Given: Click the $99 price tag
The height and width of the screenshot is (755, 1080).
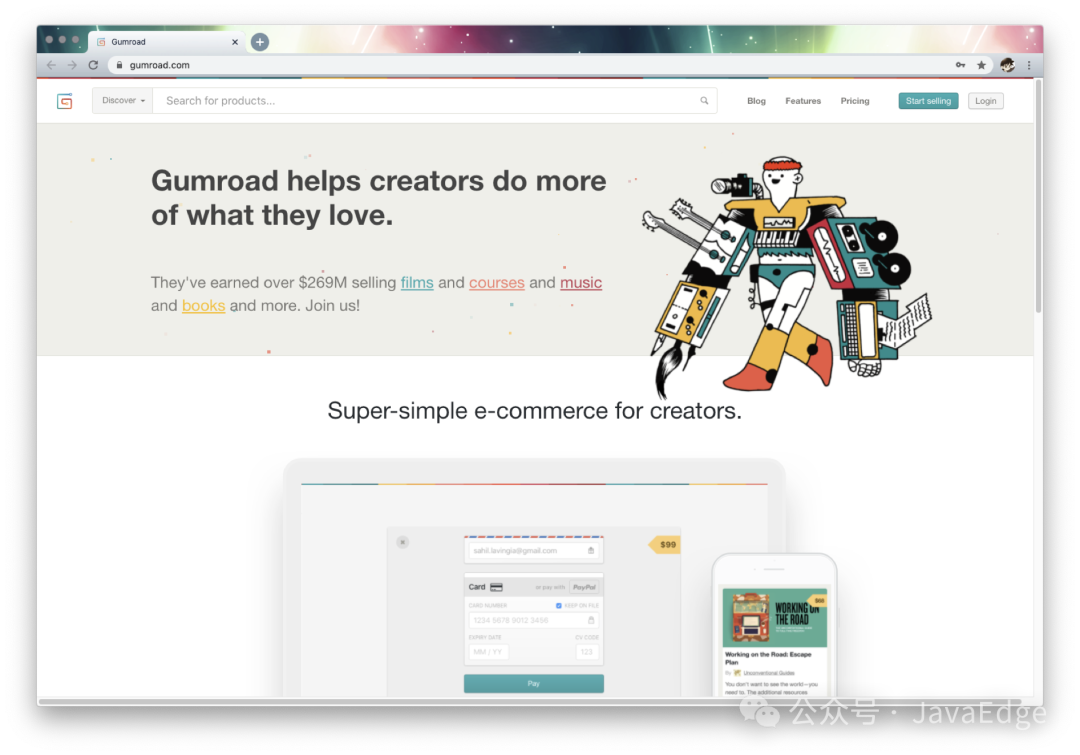Looking at the screenshot, I should [x=665, y=544].
